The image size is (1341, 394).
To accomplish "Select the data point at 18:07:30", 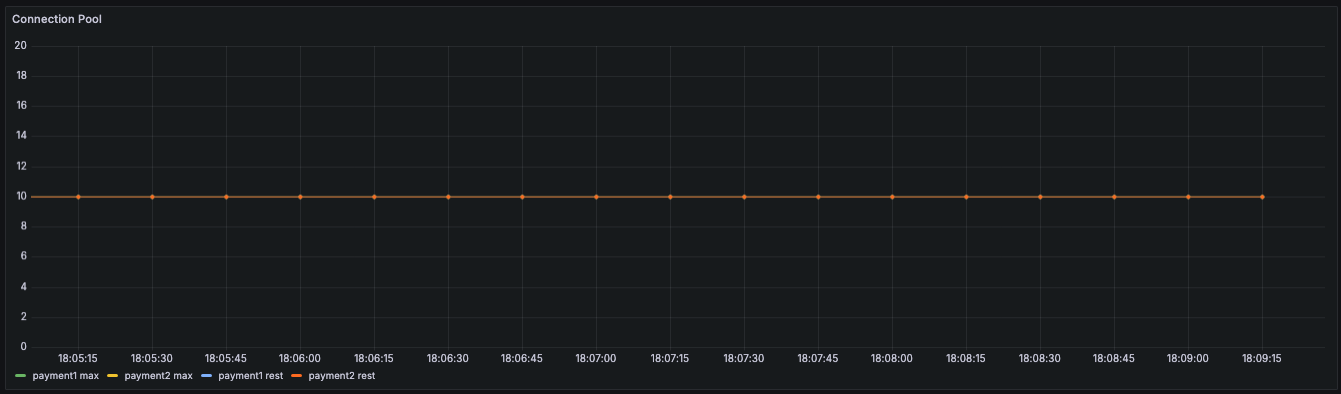I will [x=744, y=197].
